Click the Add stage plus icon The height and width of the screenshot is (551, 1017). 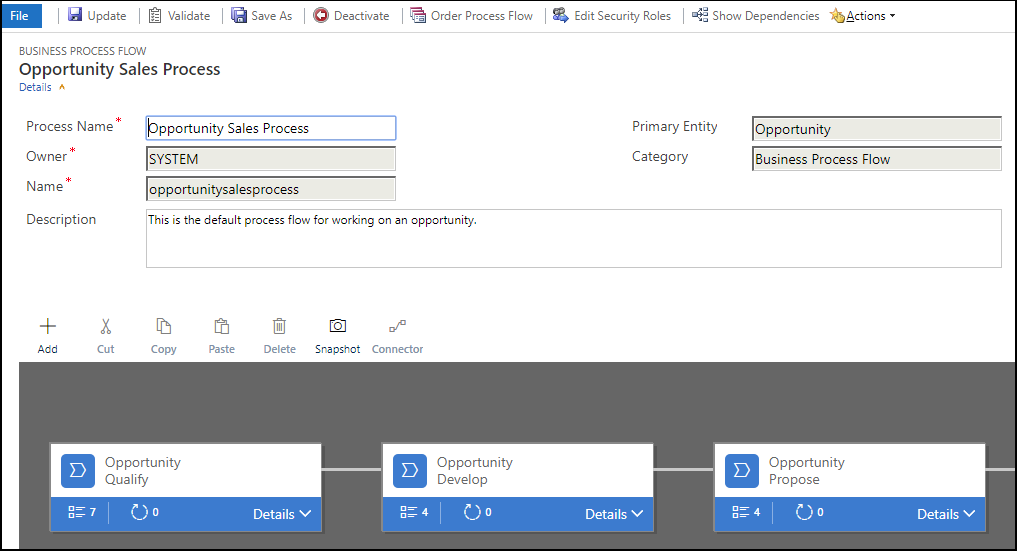tap(47, 327)
